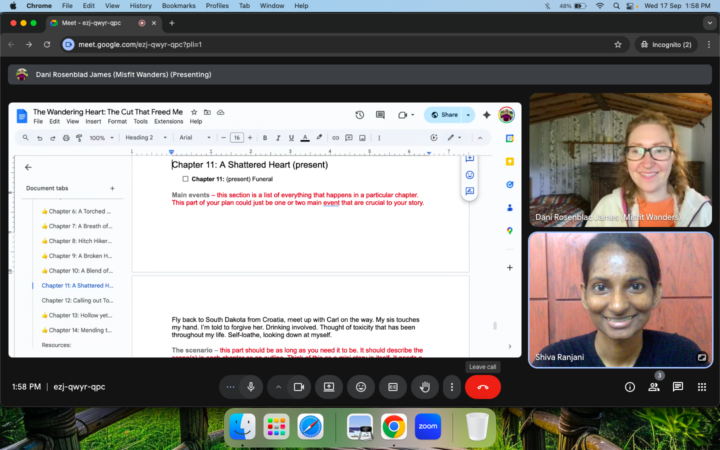Open the Edit menu in macOS menu bar
Screen dimensions: 720x450
tap(88, 6)
